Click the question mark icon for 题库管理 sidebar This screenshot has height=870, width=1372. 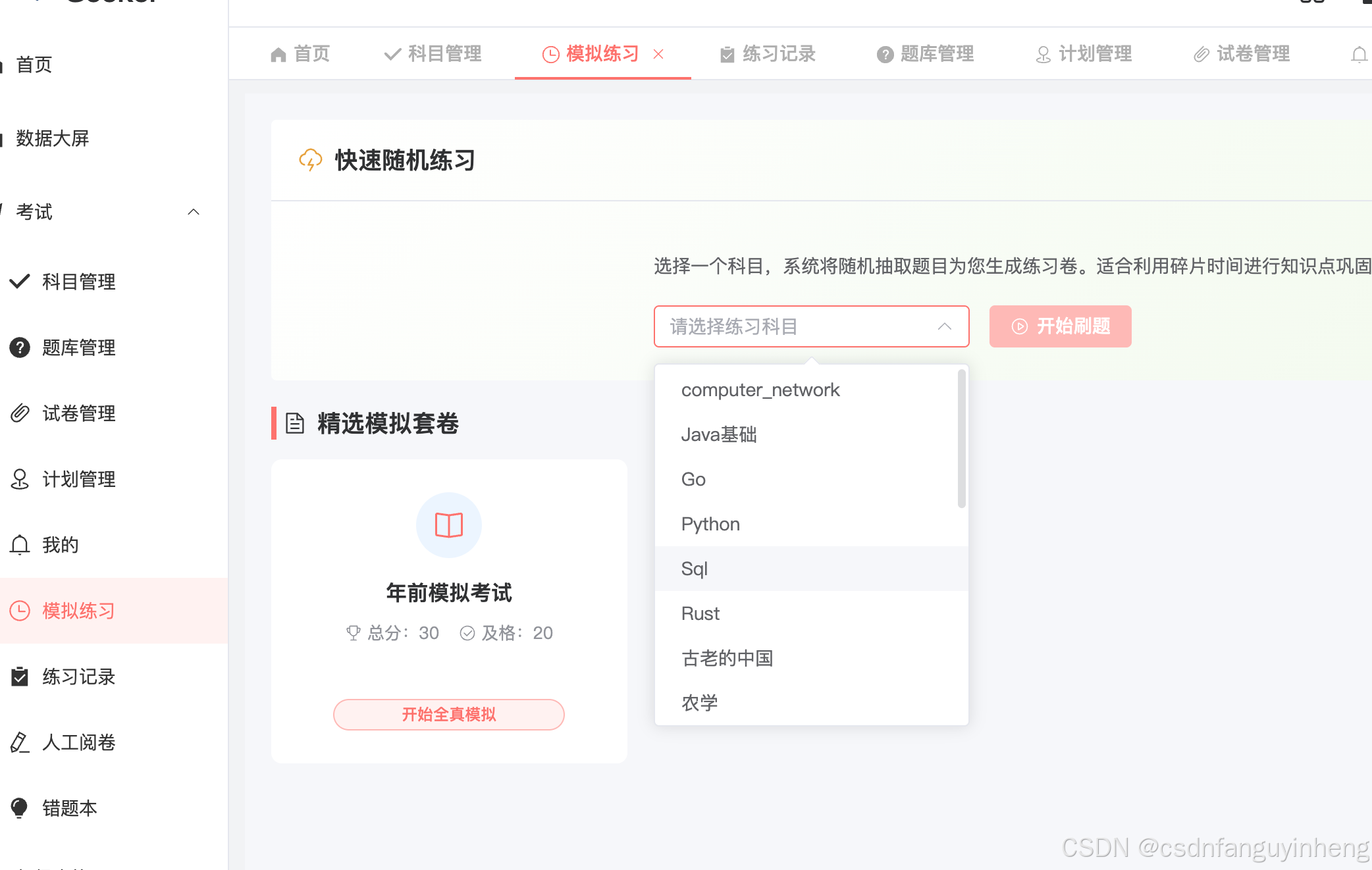point(20,347)
